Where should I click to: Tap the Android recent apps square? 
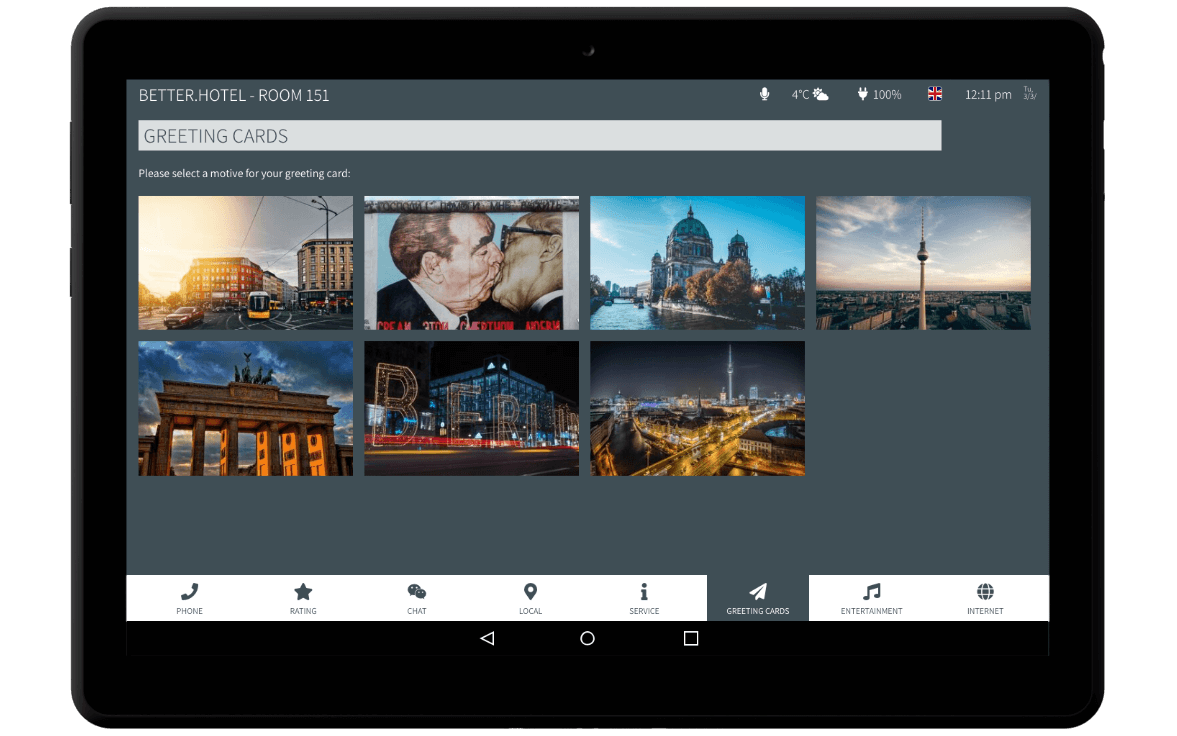(x=690, y=638)
